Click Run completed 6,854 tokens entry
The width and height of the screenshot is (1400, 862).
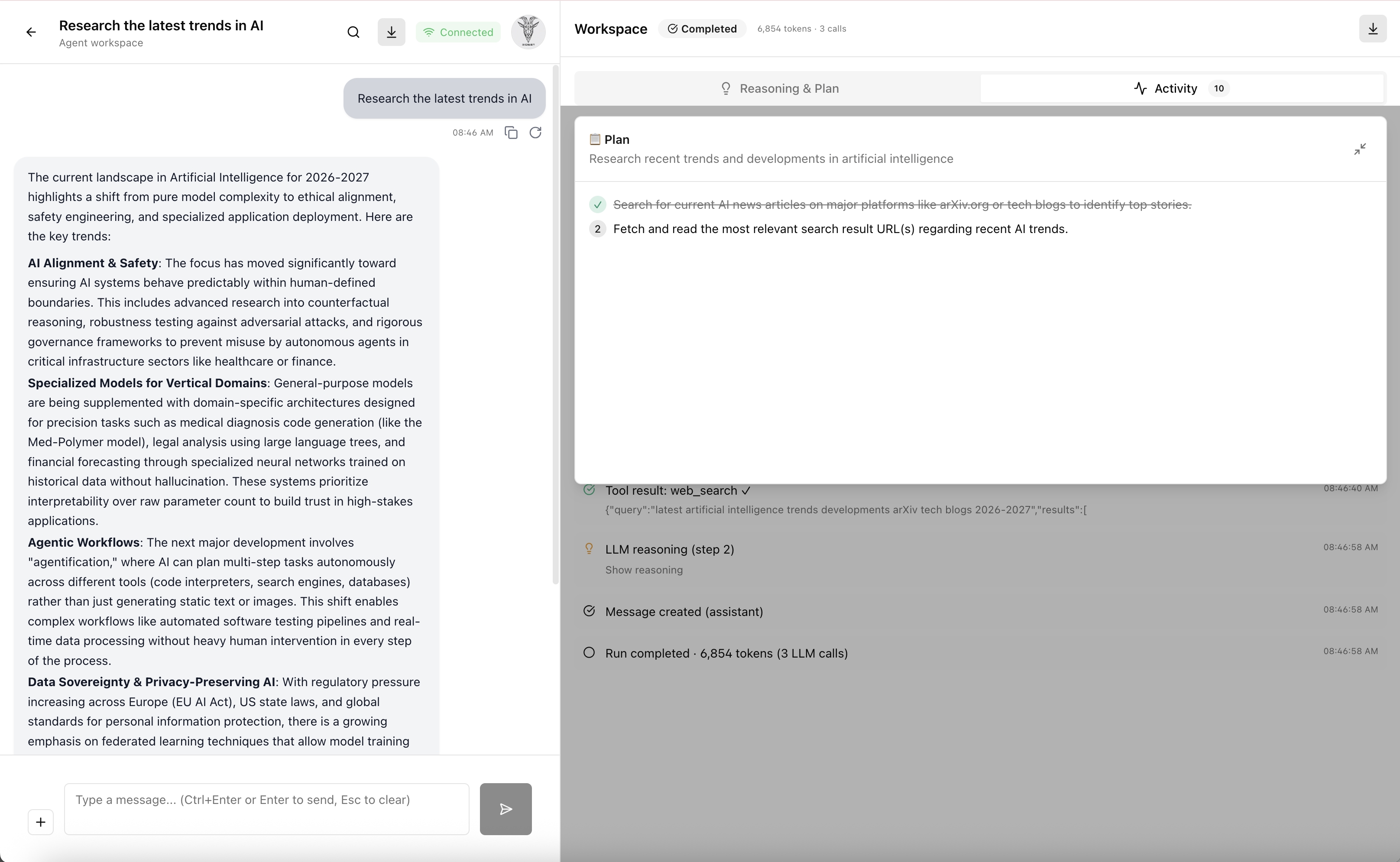[x=980, y=653]
